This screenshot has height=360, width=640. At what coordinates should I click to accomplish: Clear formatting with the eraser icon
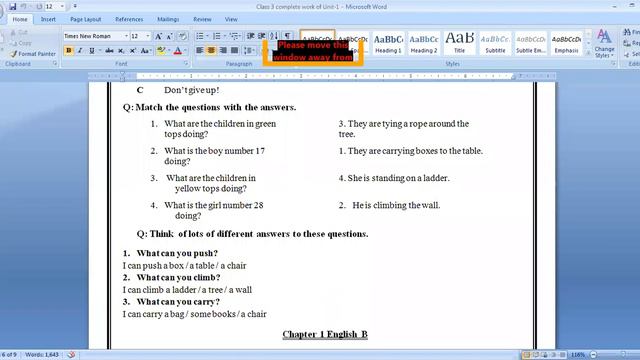pyautogui.click(x=182, y=36)
